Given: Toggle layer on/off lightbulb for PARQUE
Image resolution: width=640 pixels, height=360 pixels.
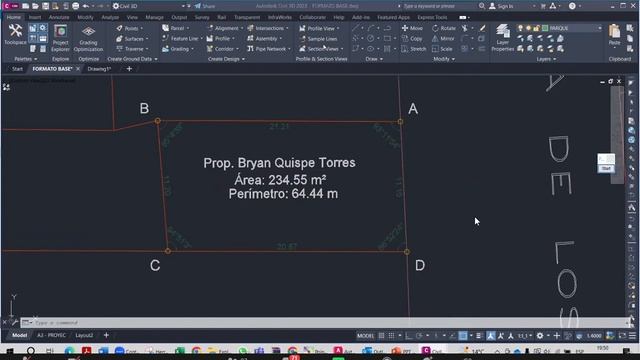Looking at the screenshot, I should pos(520,28).
